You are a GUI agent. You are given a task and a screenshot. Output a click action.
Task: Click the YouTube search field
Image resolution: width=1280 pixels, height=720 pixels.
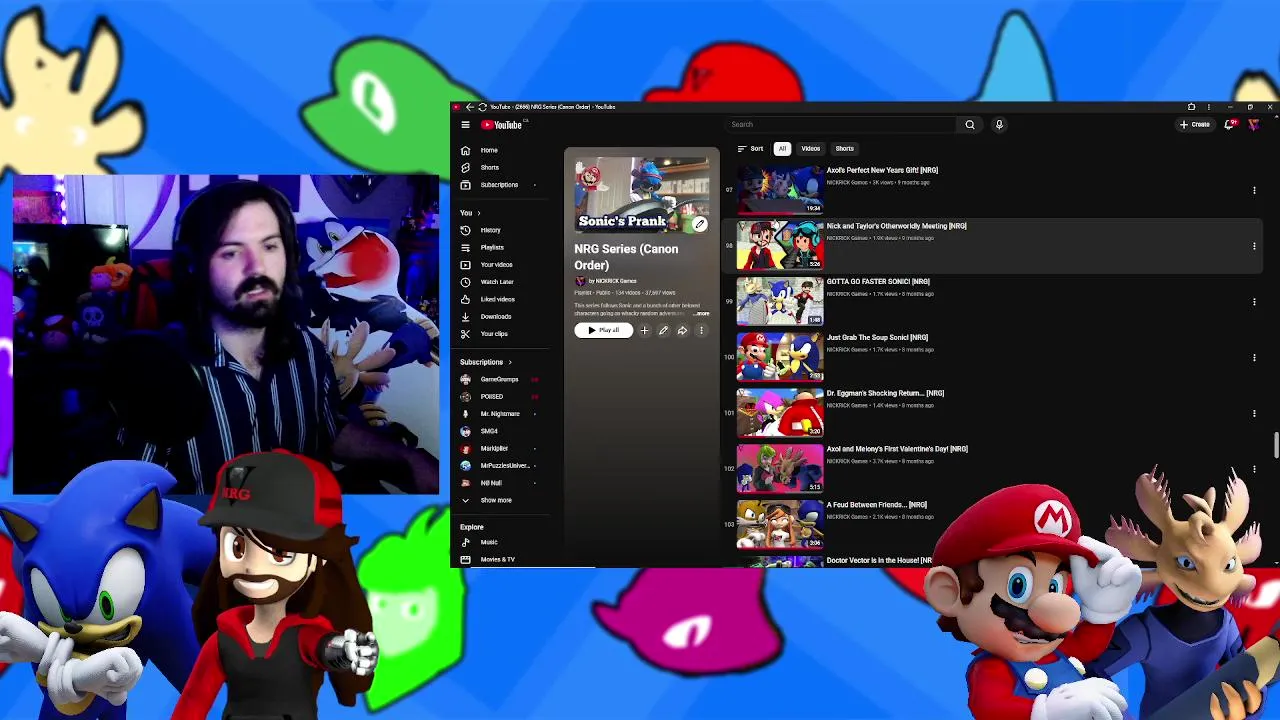(x=841, y=125)
